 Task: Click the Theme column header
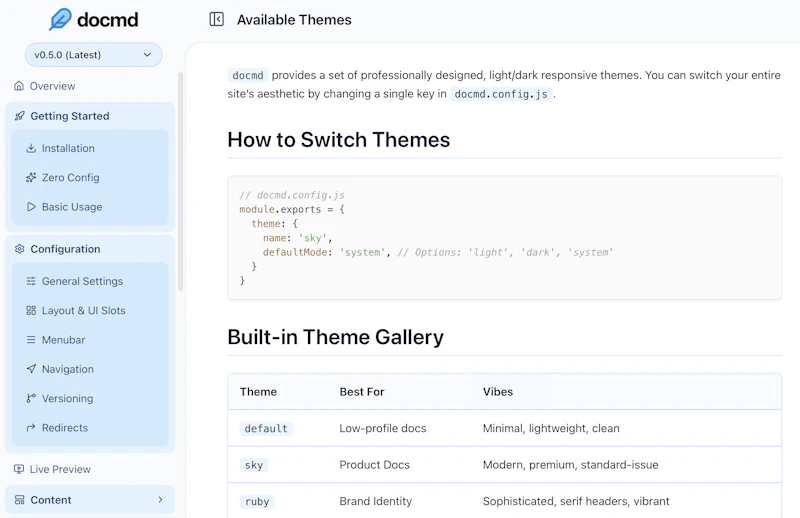[258, 391]
